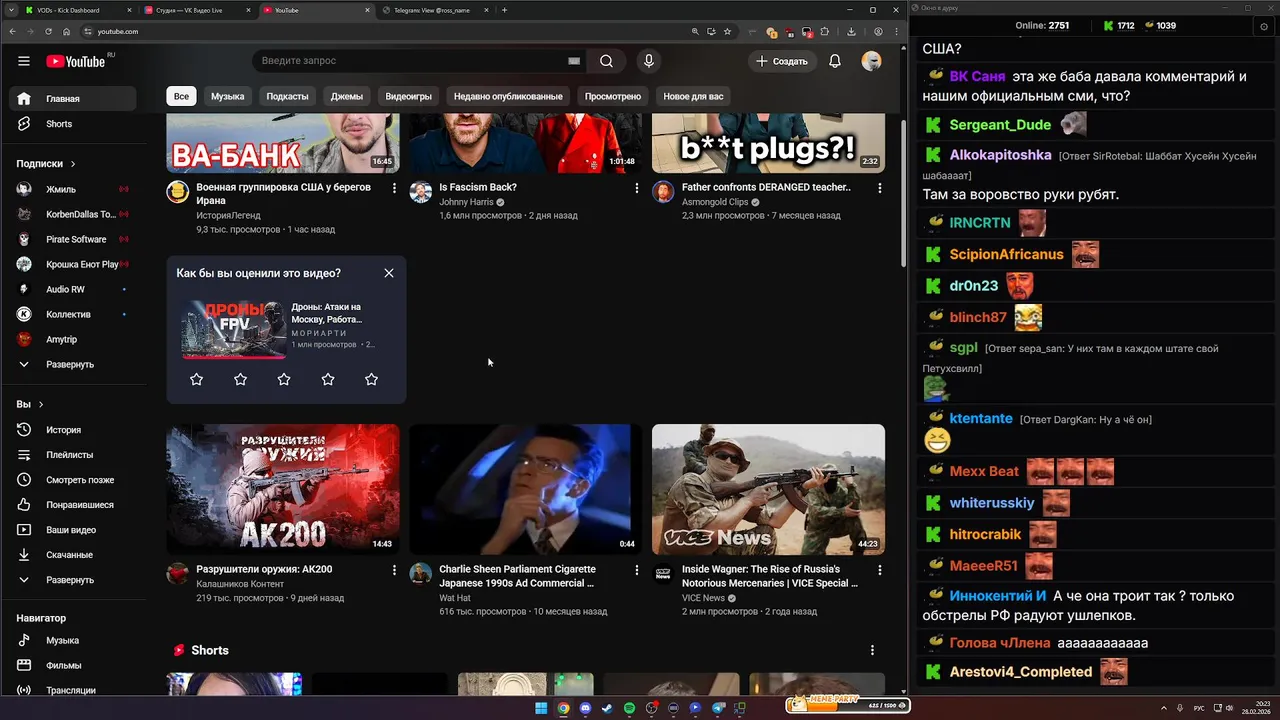Open options for the Is Fascism Back? video

(x=637, y=188)
